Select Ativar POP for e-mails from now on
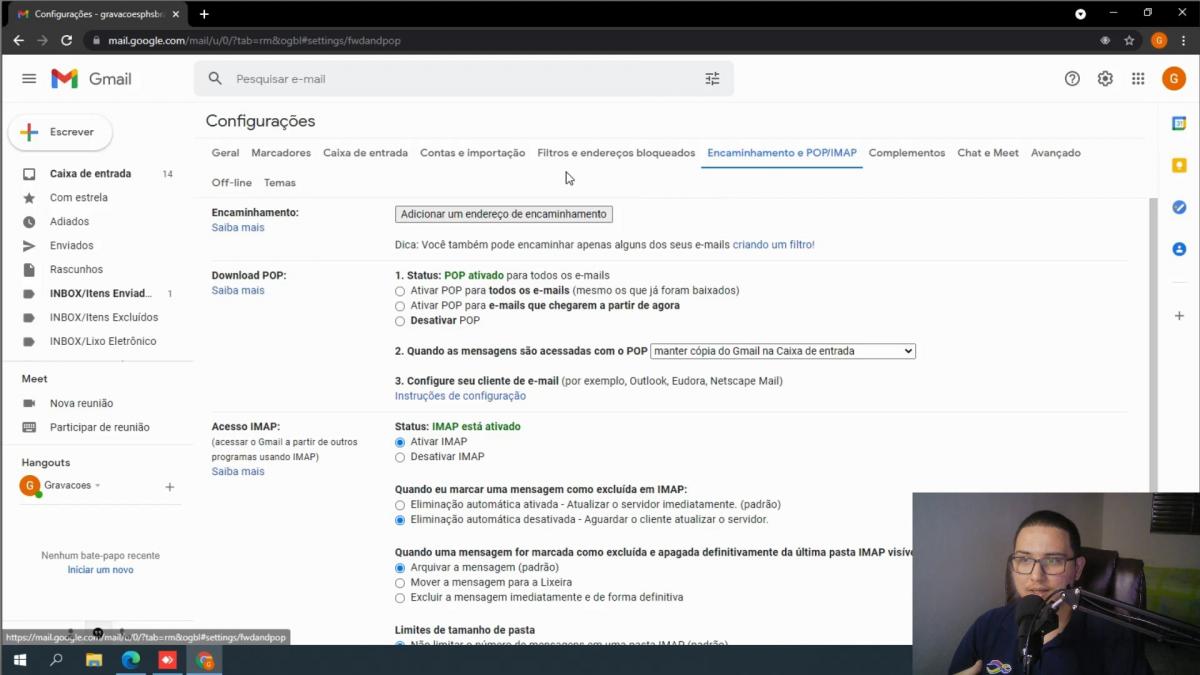Screen dimensions: 1200x675 [400, 306]
